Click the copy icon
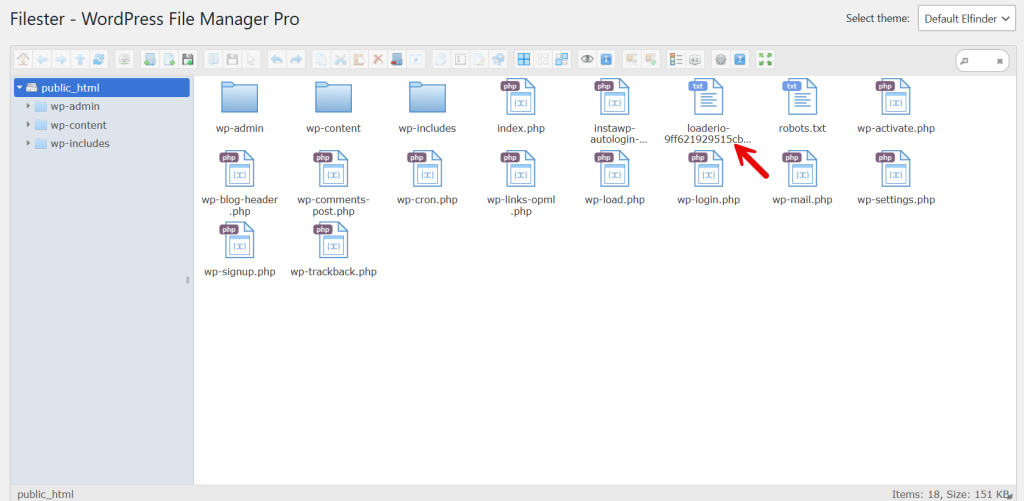Image resolution: width=1024 pixels, height=501 pixels. [x=321, y=59]
